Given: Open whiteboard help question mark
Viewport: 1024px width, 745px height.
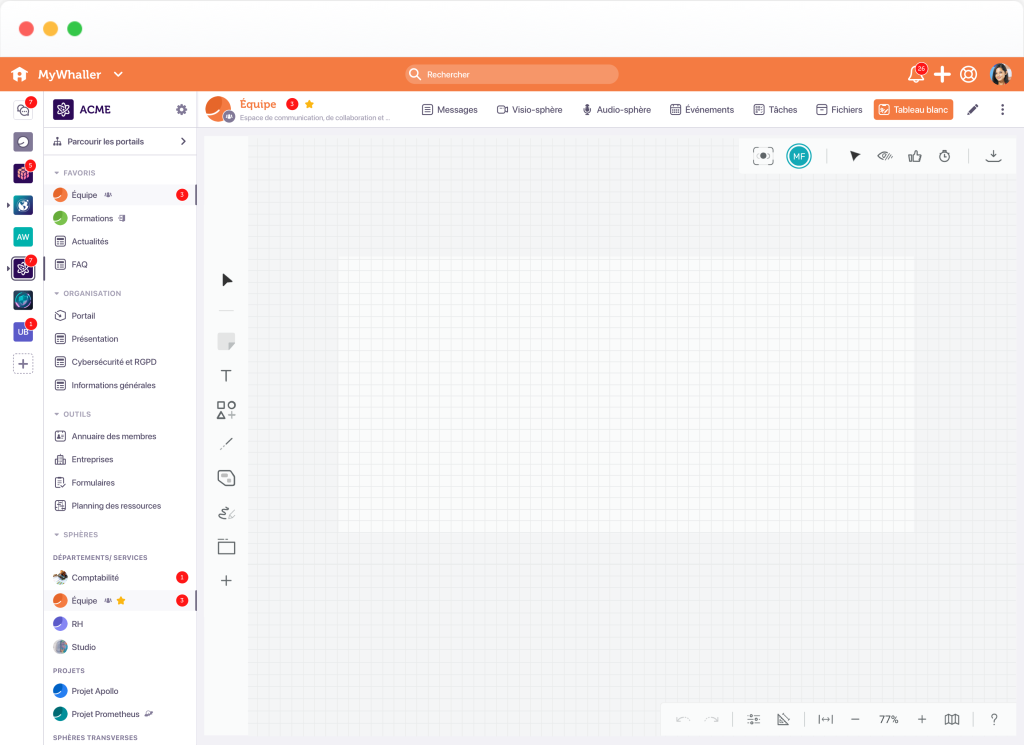Looking at the screenshot, I should tap(994, 720).
